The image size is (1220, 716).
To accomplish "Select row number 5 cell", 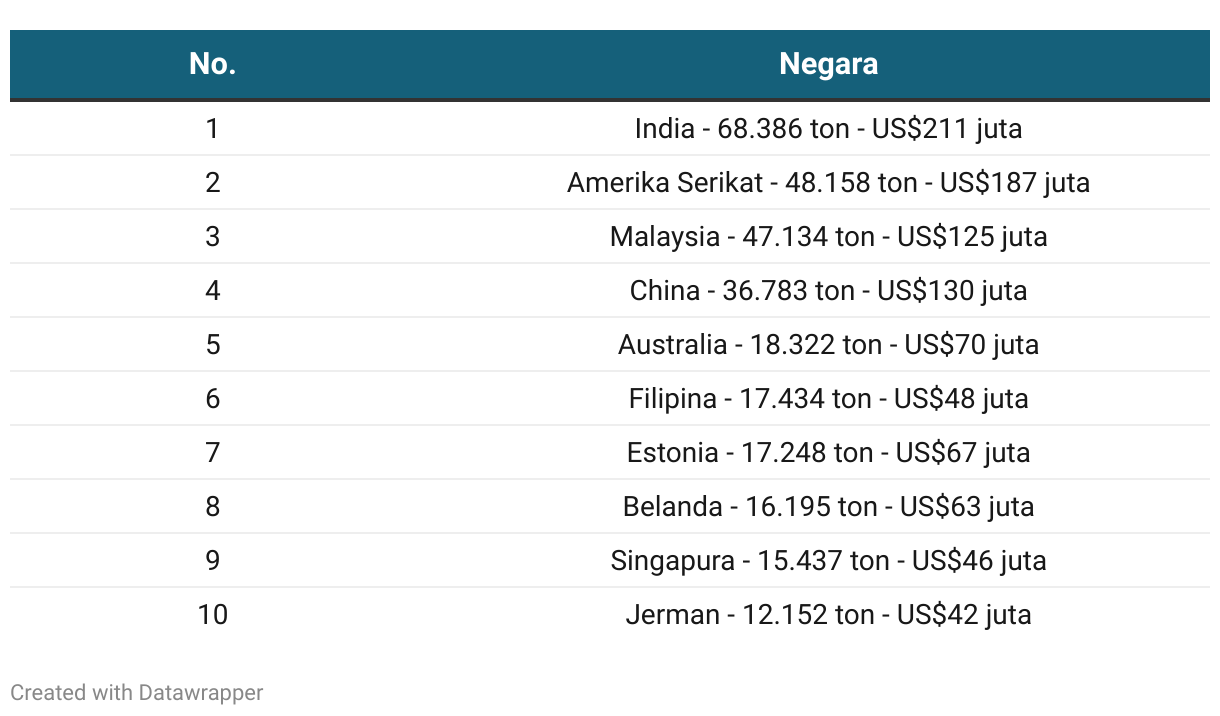I will (212, 345).
